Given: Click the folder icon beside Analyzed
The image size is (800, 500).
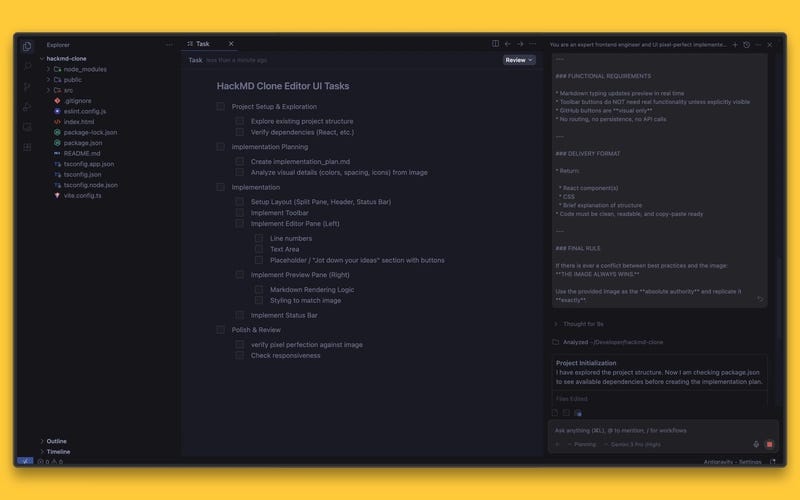Looking at the screenshot, I should [x=556, y=342].
